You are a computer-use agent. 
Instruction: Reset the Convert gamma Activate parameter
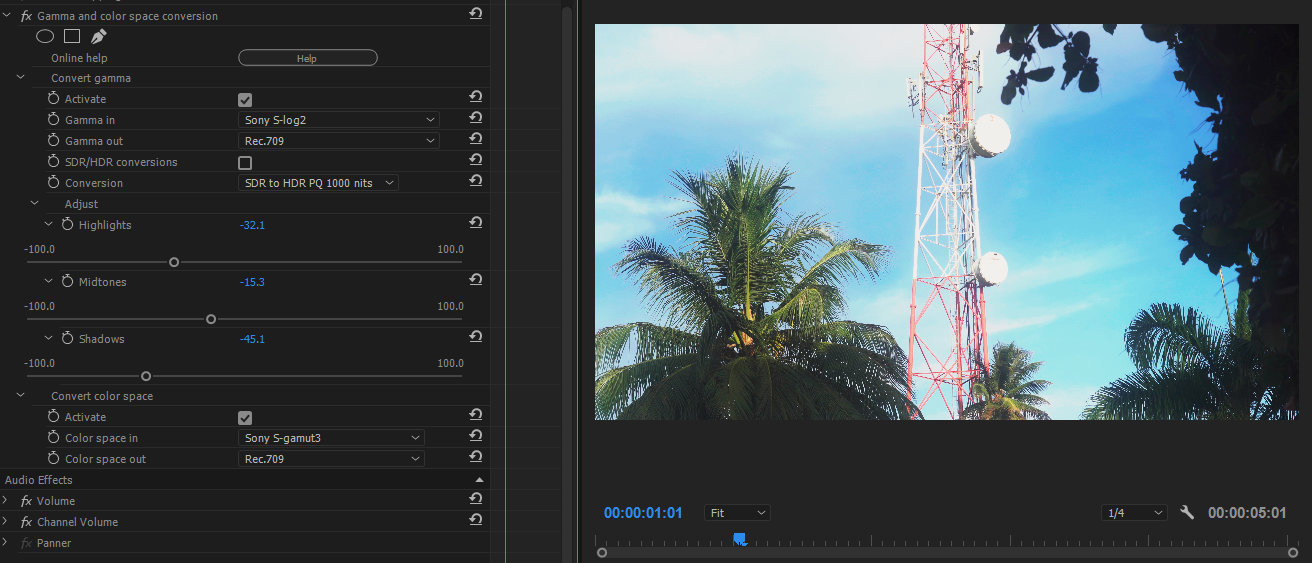coord(476,97)
